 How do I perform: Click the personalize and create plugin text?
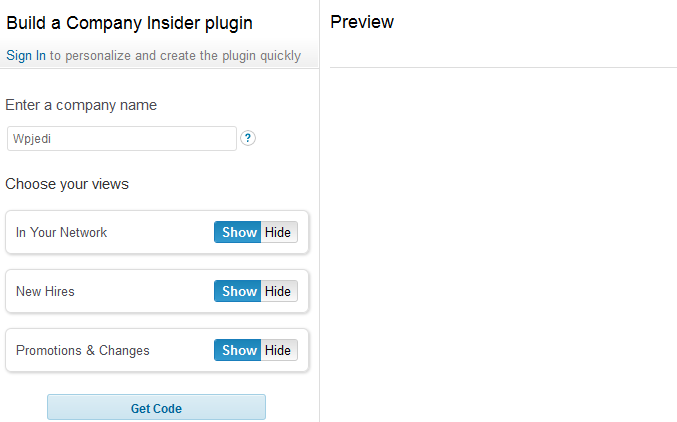click(175, 56)
